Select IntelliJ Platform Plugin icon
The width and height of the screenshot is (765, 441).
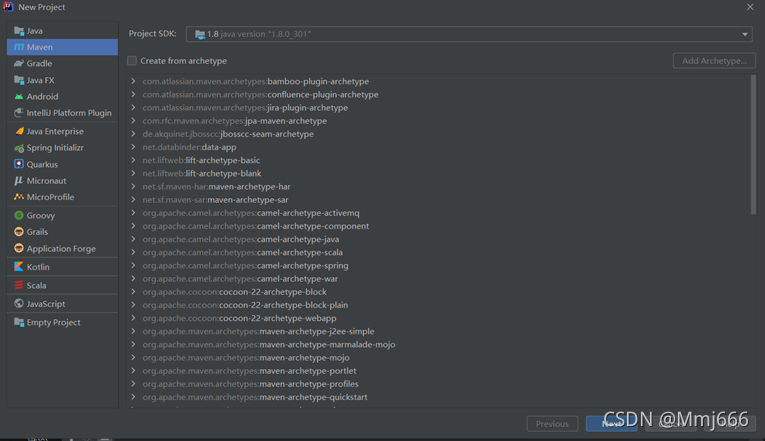click(x=19, y=113)
